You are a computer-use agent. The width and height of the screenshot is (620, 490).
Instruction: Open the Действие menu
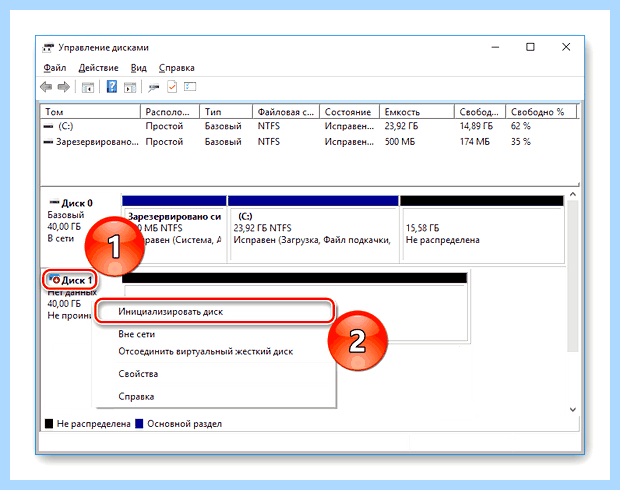(x=98, y=68)
